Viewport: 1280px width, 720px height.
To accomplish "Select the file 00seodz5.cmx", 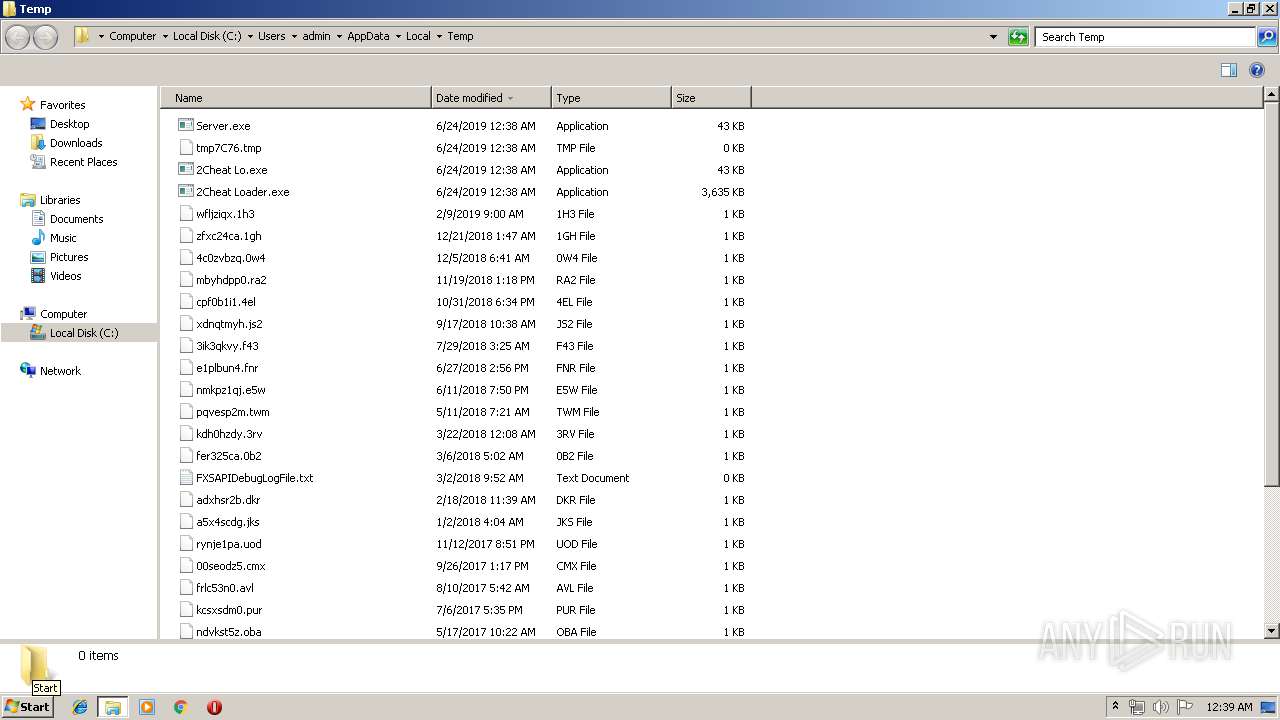I will (x=230, y=566).
